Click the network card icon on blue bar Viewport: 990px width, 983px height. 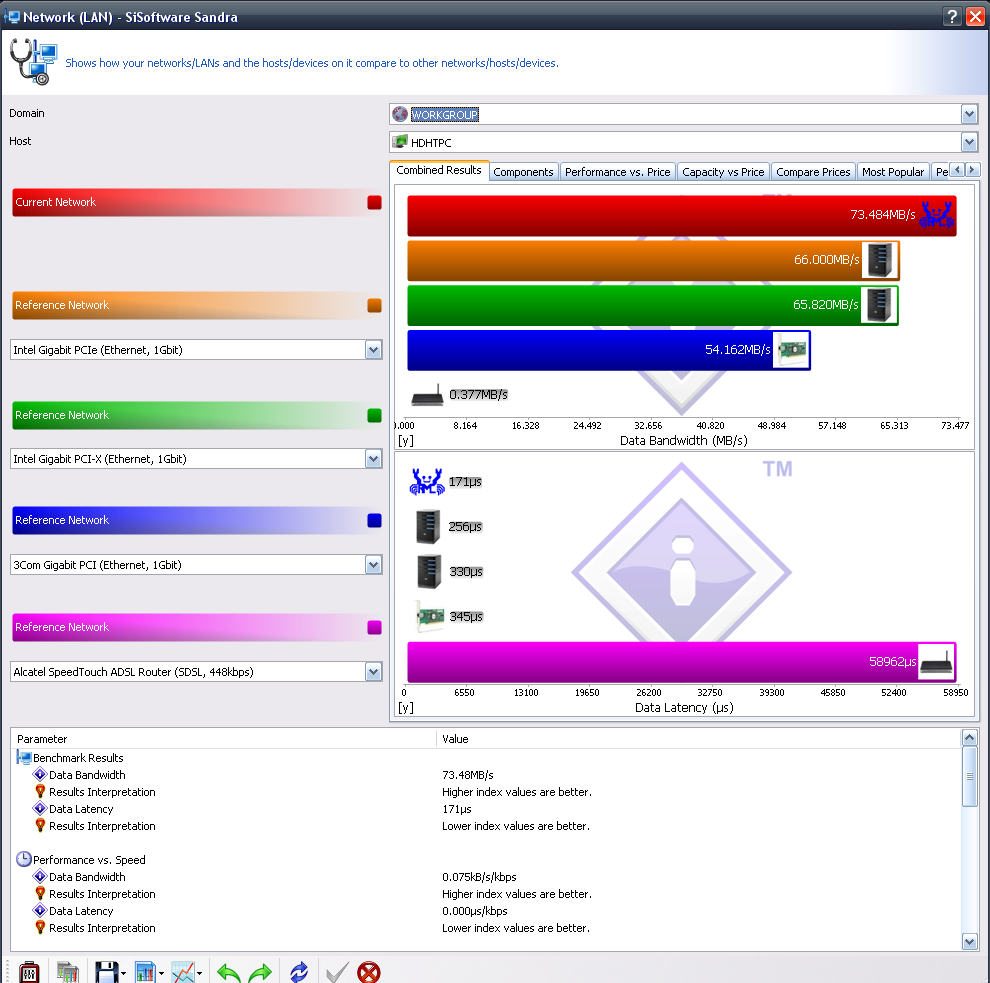point(791,350)
